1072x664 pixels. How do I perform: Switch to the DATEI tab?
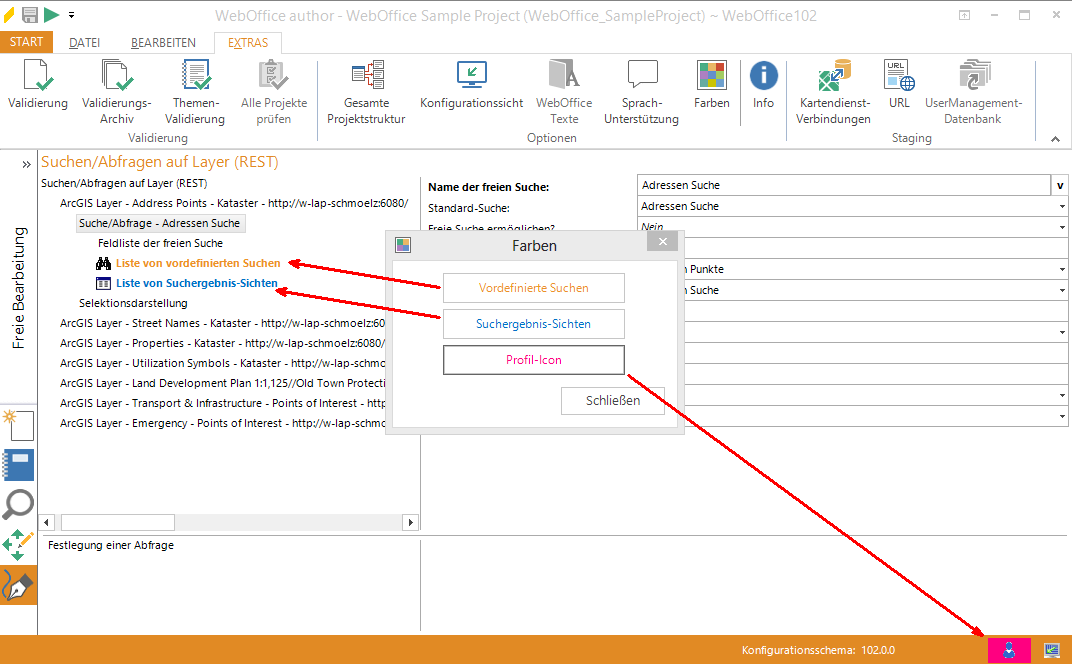point(84,43)
